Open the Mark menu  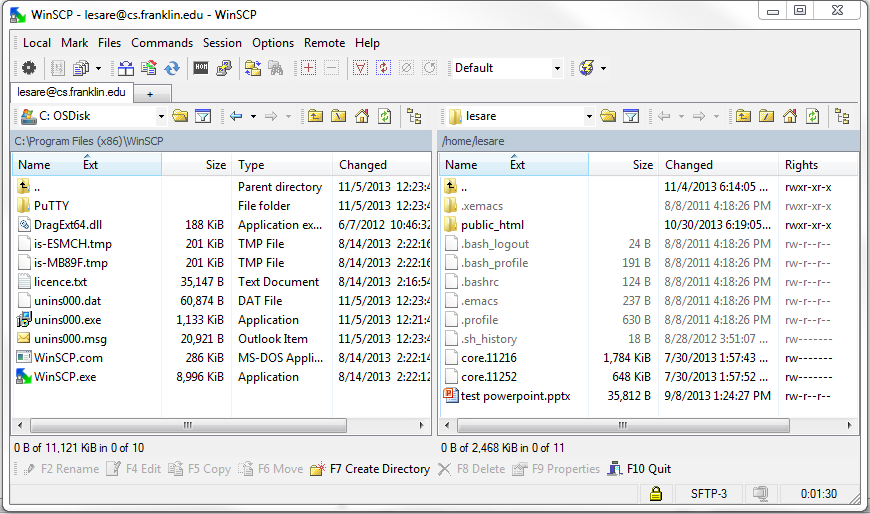coord(74,43)
